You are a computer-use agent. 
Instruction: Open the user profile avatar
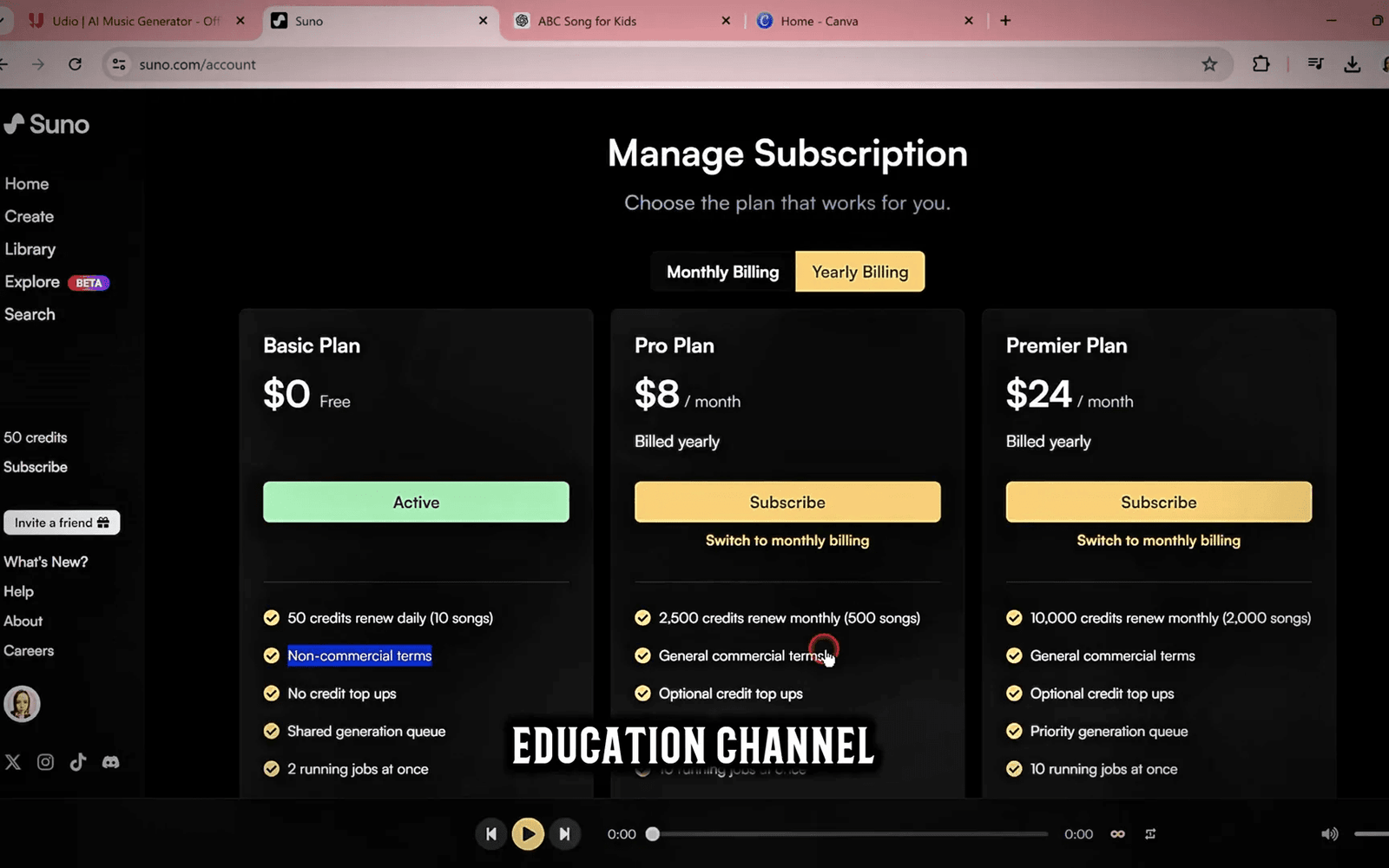coord(22,704)
